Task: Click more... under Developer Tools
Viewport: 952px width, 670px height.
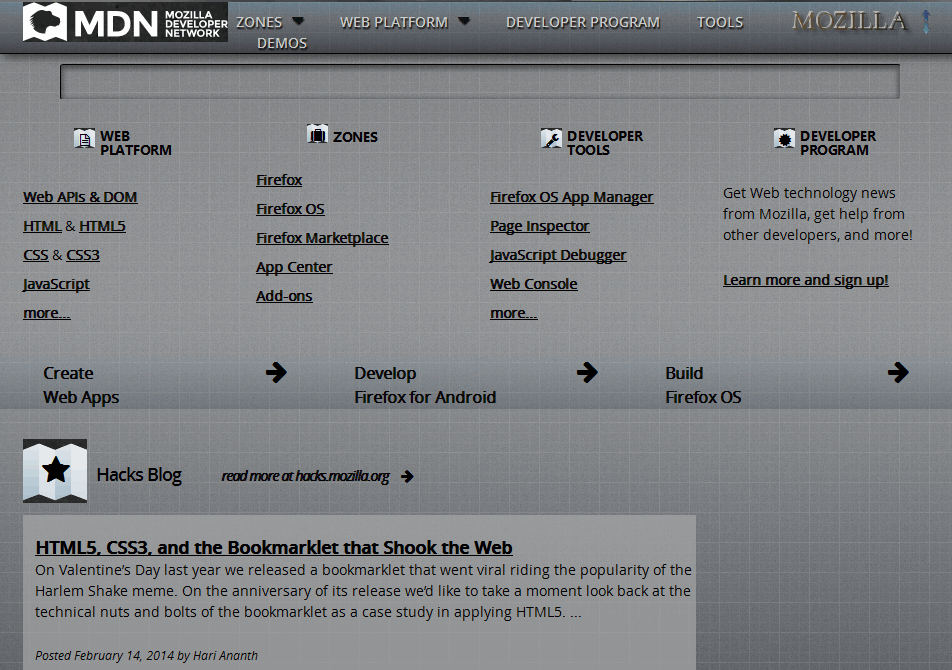Action: click(514, 313)
